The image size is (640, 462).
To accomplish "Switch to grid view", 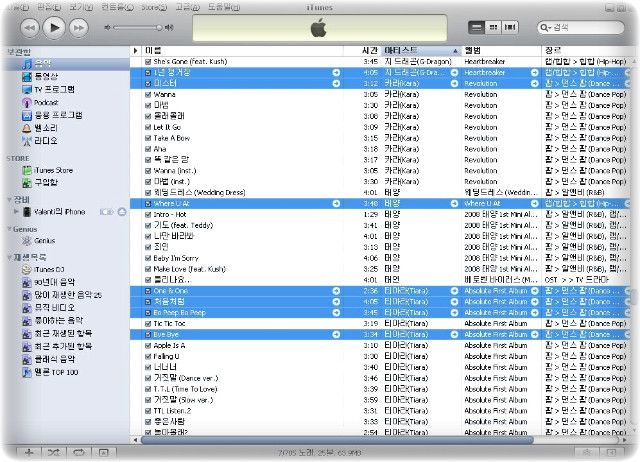I will [x=493, y=27].
